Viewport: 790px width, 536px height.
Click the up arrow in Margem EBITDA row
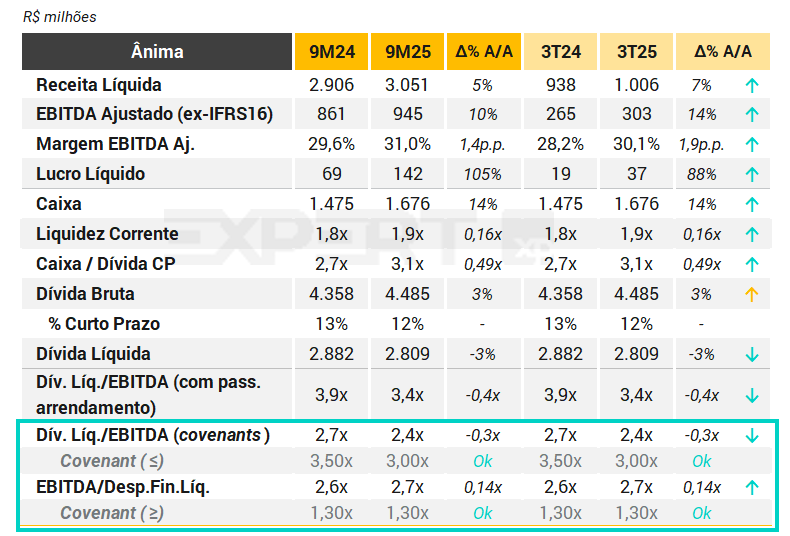coord(752,144)
